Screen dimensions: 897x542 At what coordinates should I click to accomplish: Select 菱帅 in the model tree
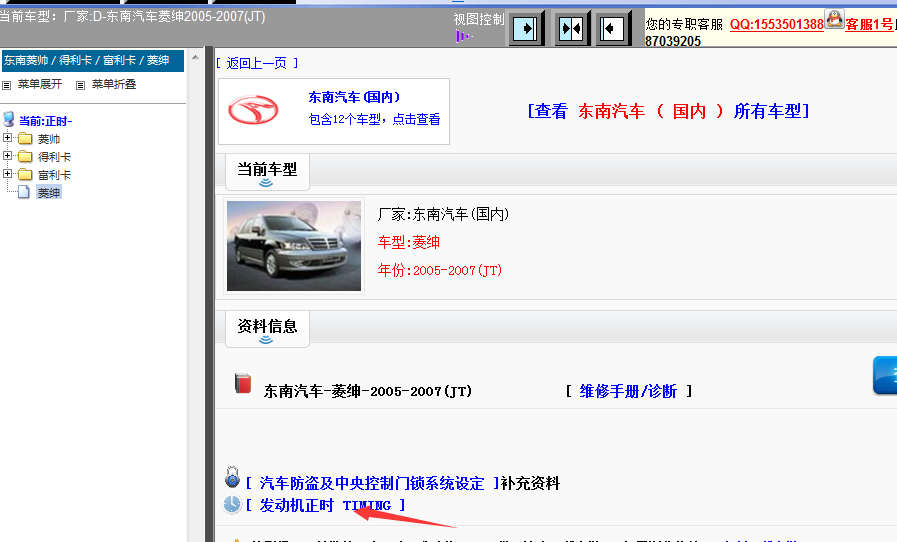coord(49,139)
